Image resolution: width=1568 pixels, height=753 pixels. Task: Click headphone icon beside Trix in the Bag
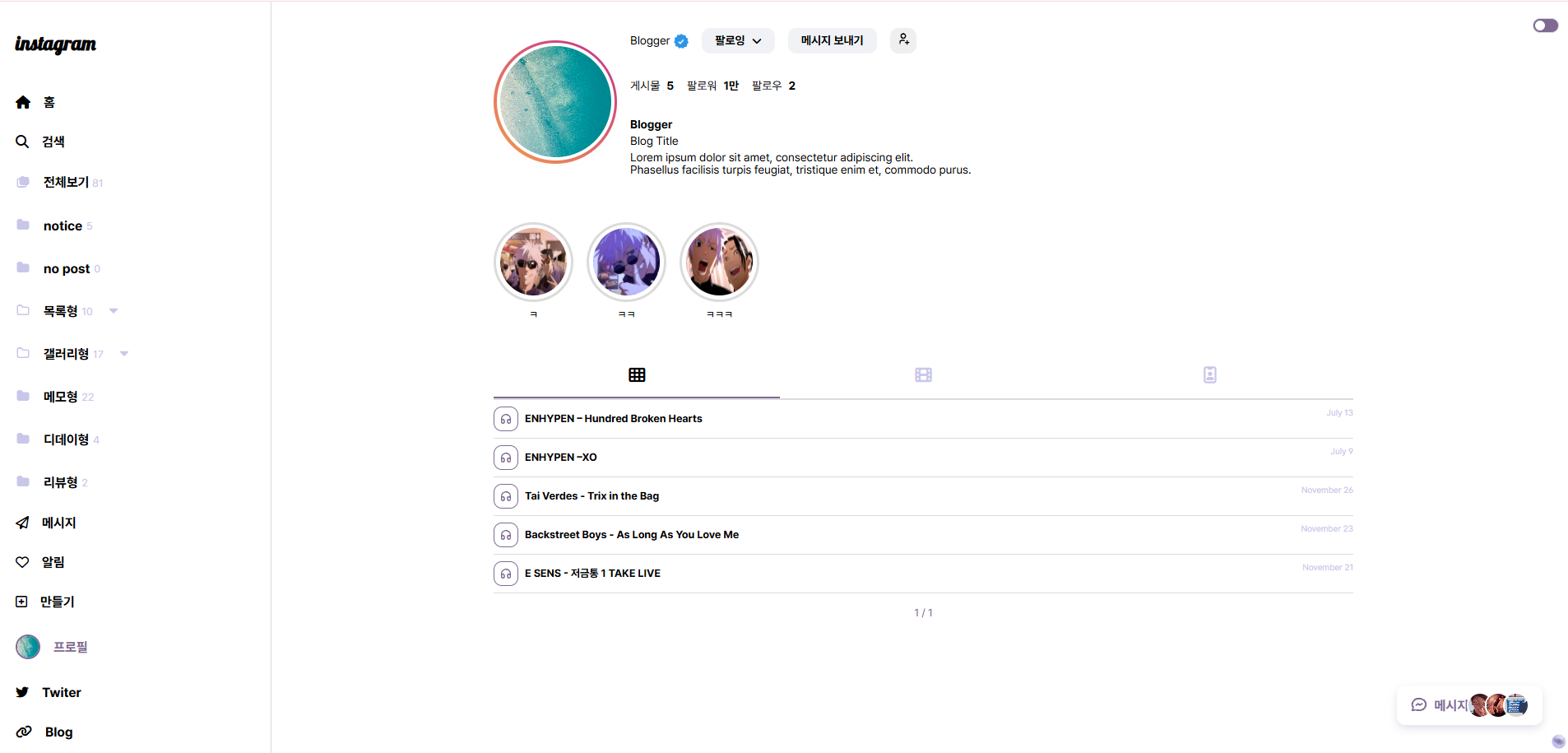pyautogui.click(x=506, y=496)
